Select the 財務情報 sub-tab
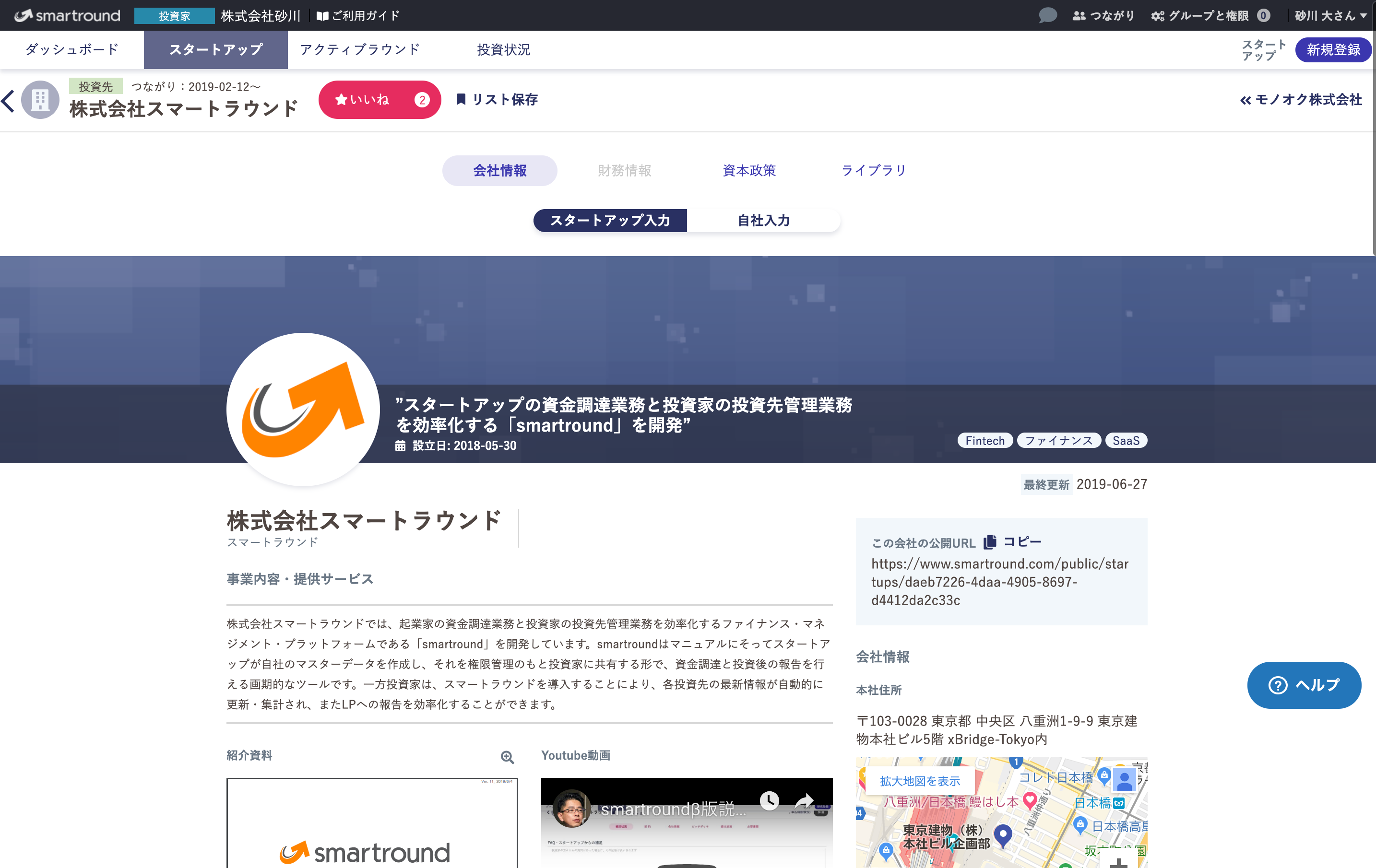Image resolution: width=1376 pixels, height=868 pixels. pos(624,170)
